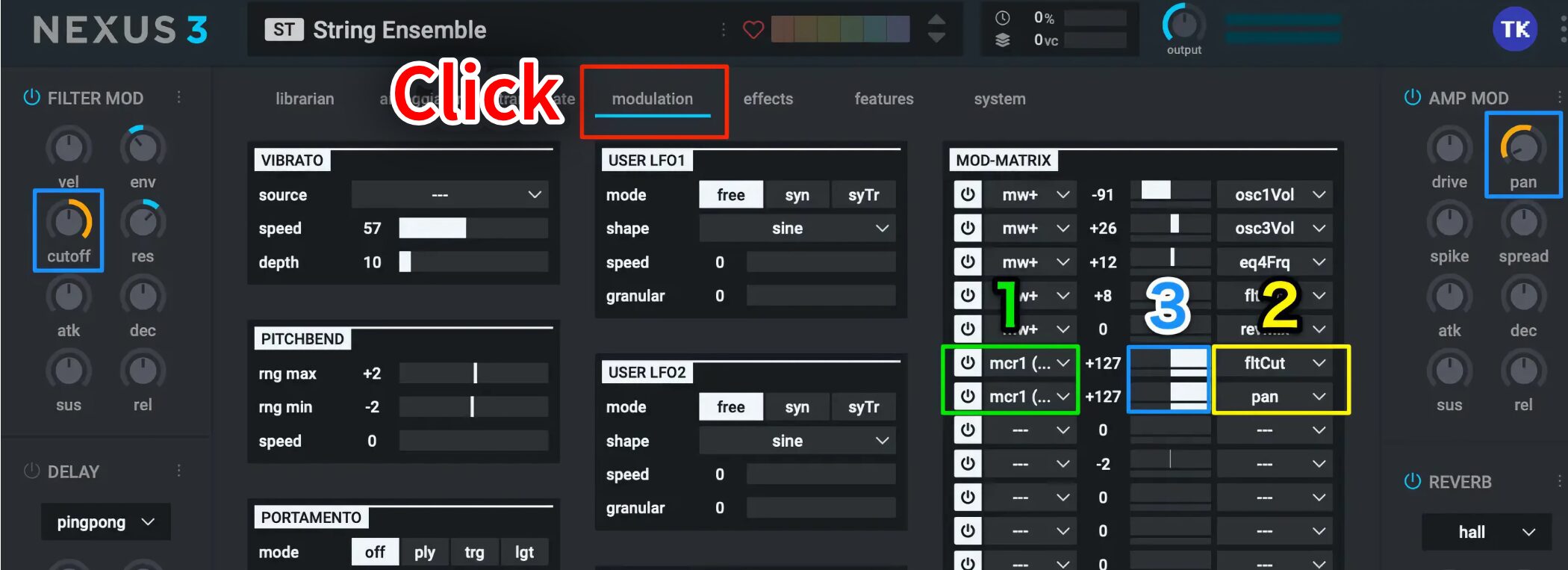Switch to the system tab

point(1000,99)
